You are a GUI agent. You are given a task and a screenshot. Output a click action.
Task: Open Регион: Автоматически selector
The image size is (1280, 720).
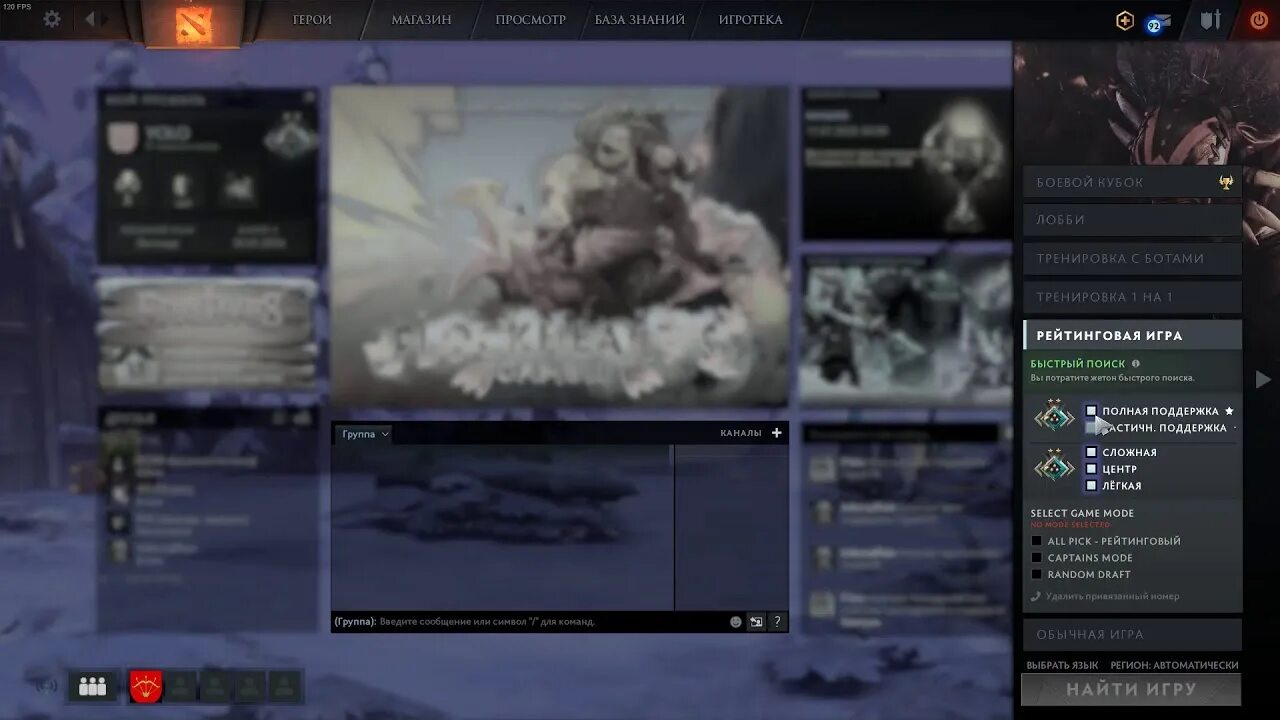tap(1174, 665)
